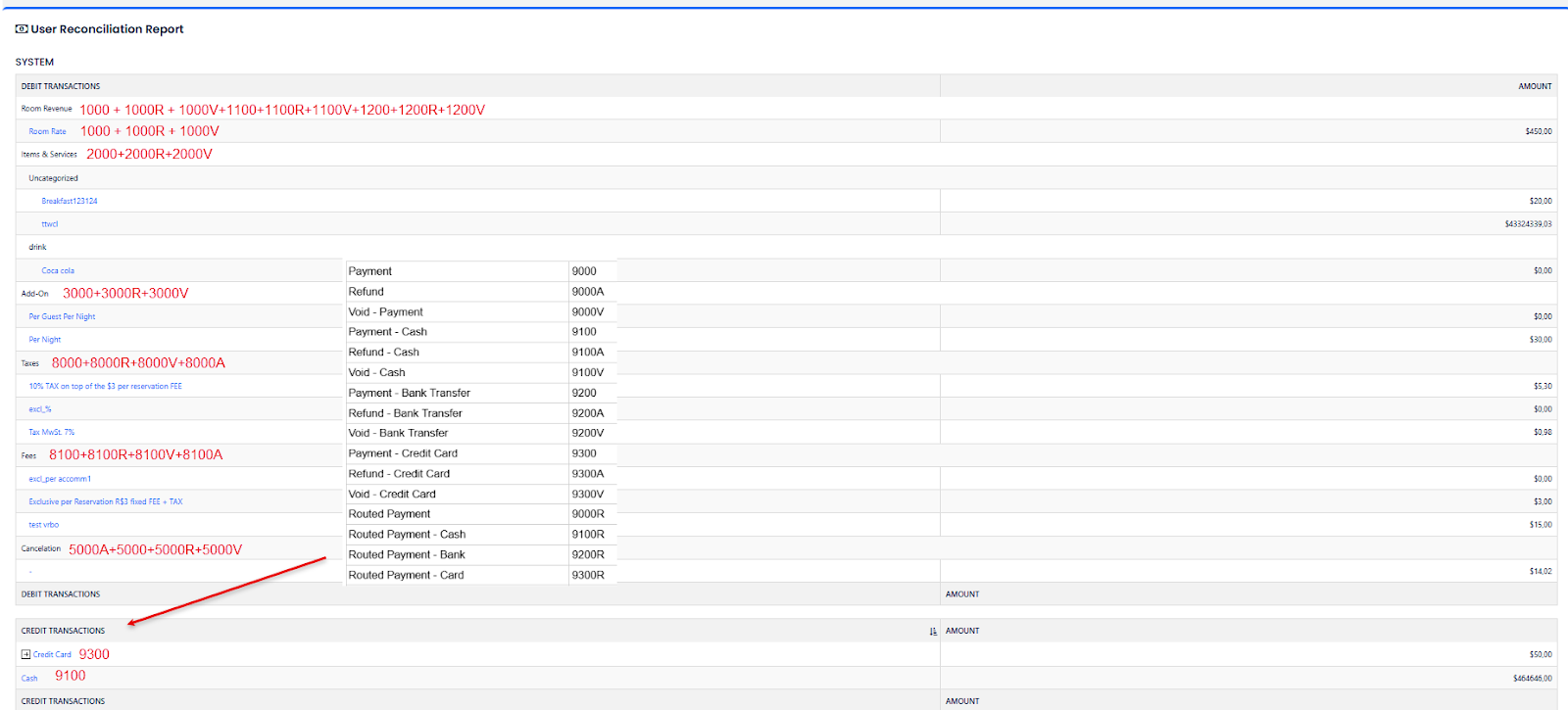Open the Breakfast123124 item link
This screenshot has width=1568, height=710.
point(70,201)
